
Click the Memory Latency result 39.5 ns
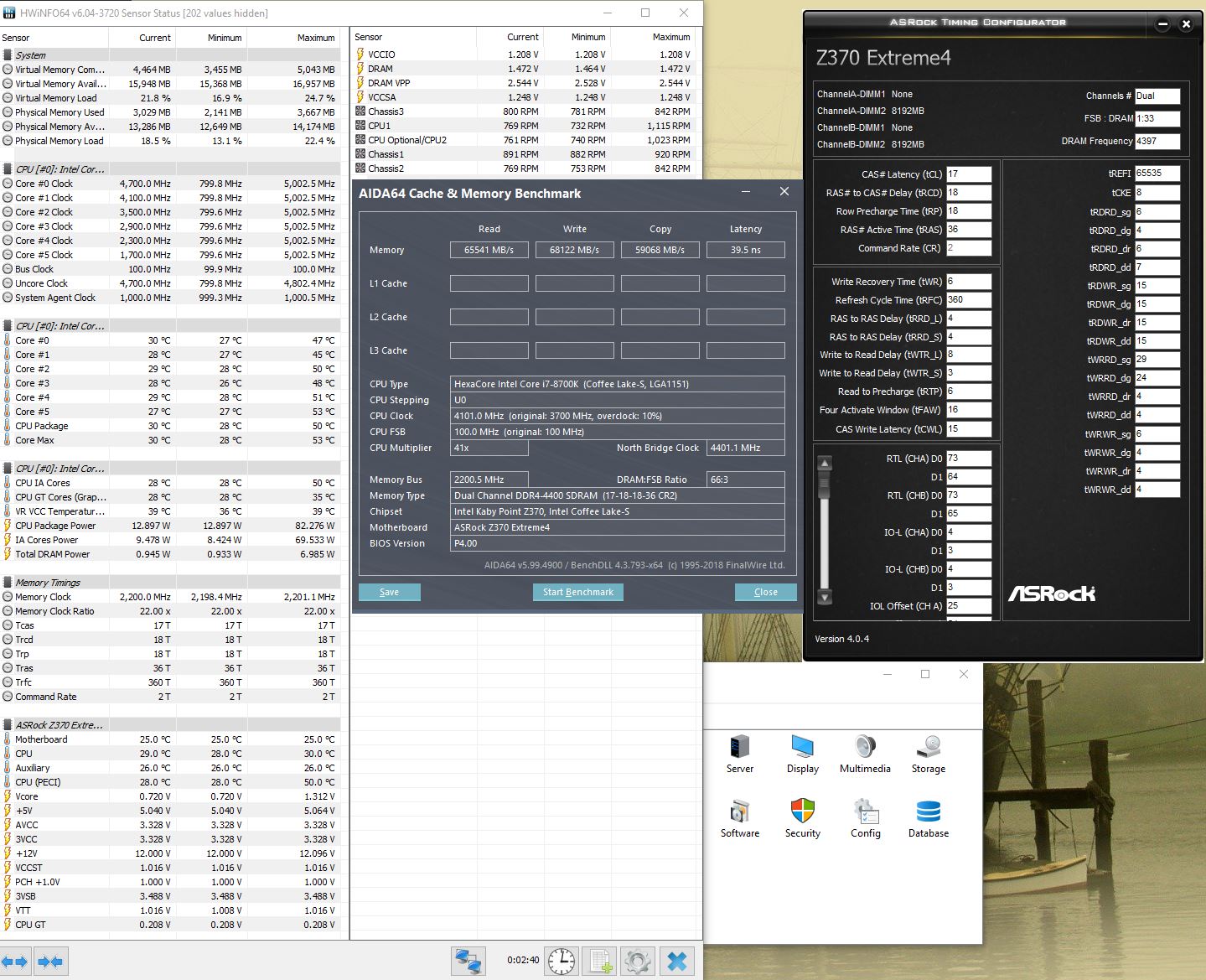[745, 250]
